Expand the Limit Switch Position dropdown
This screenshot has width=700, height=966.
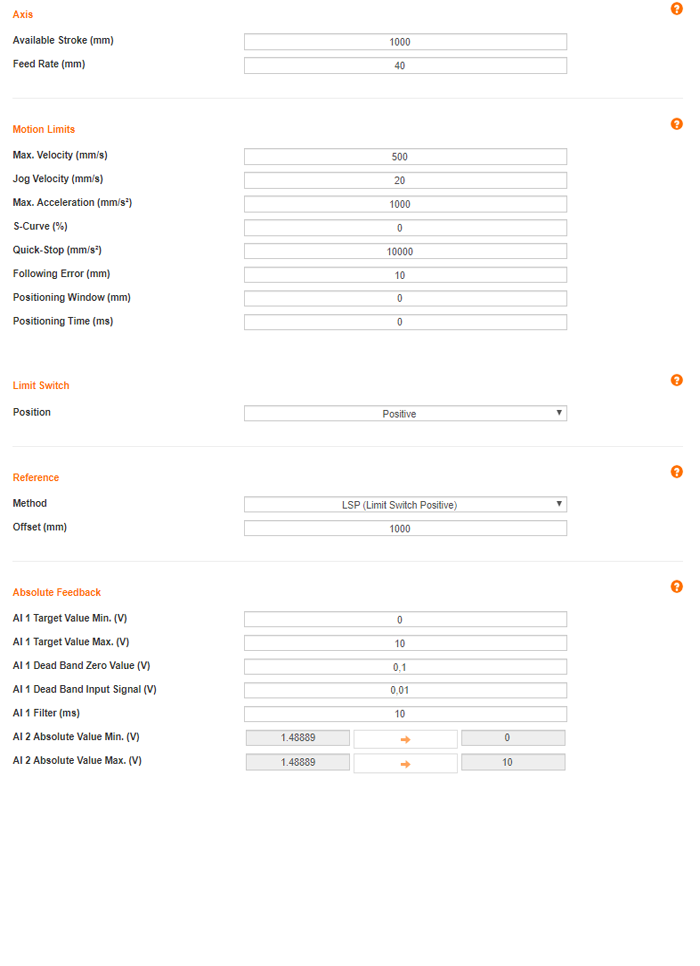click(x=405, y=413)
